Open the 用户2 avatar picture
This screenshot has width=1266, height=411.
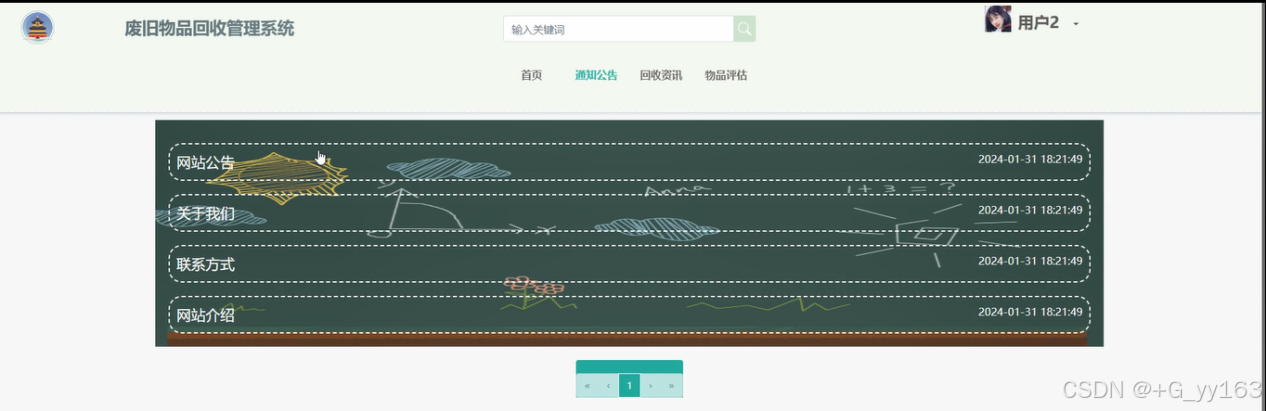click(998, 19)
